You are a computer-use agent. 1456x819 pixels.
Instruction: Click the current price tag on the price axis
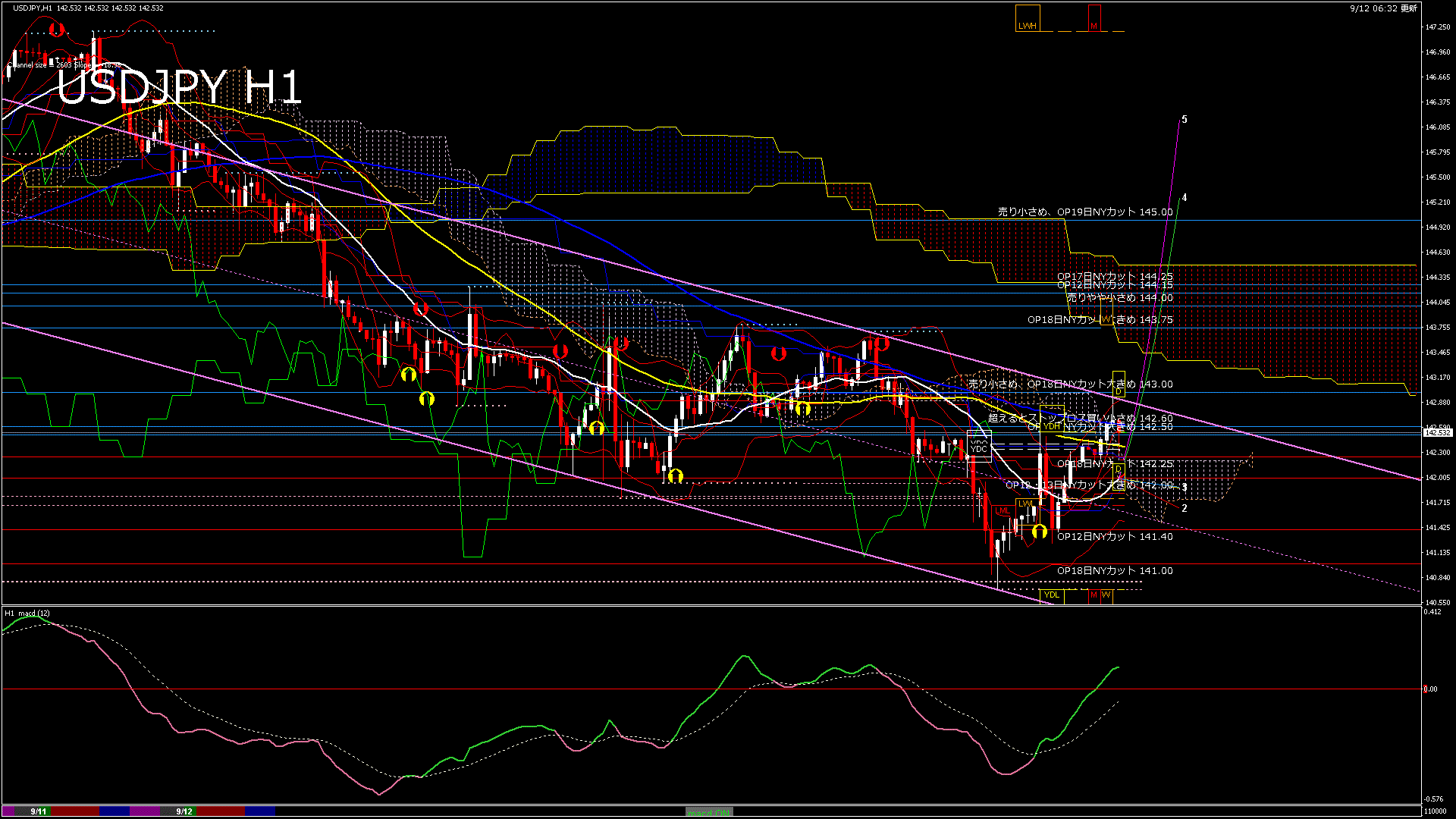1437,432
